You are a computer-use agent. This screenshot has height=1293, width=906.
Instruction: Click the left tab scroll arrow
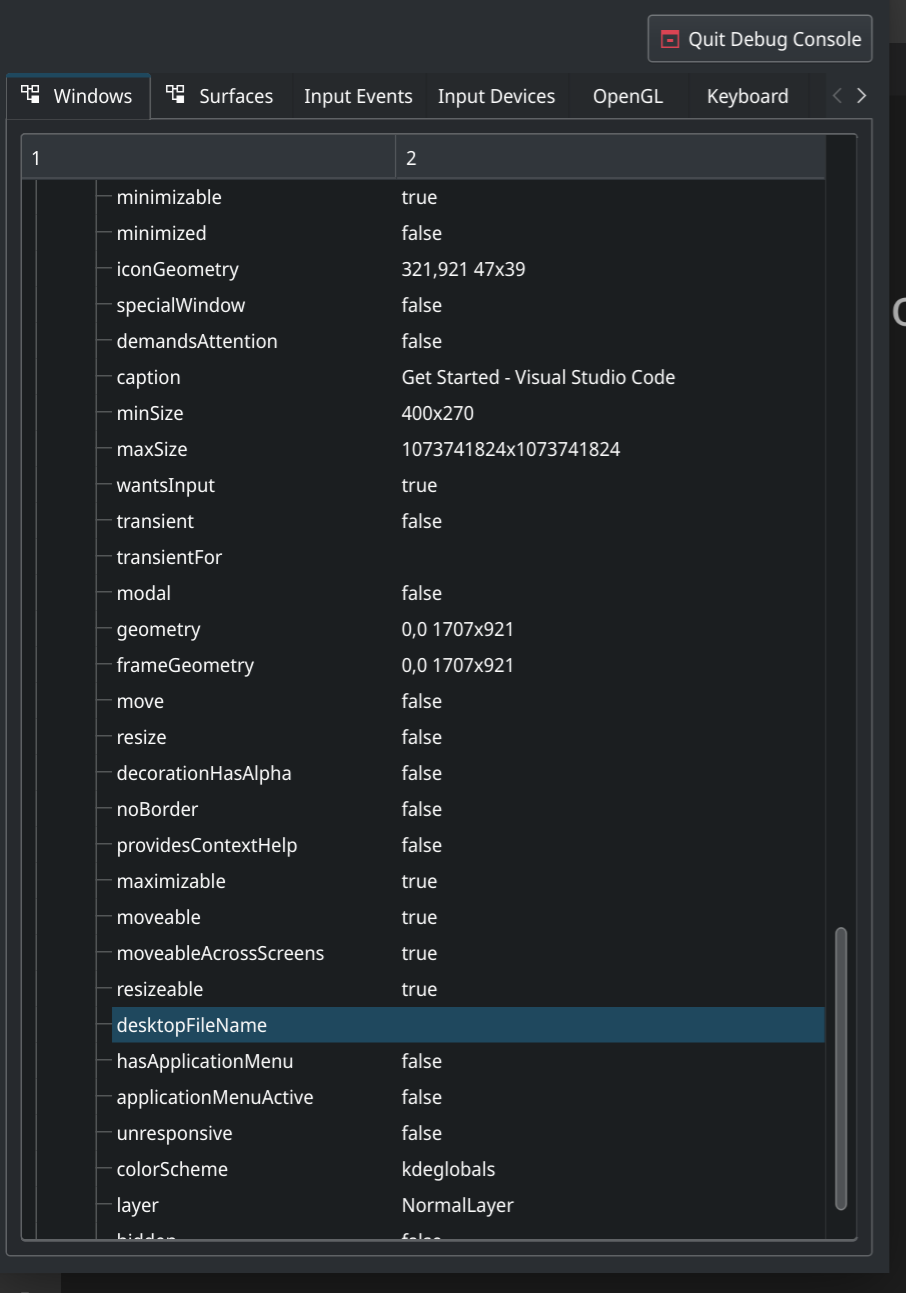pos(838,95)
